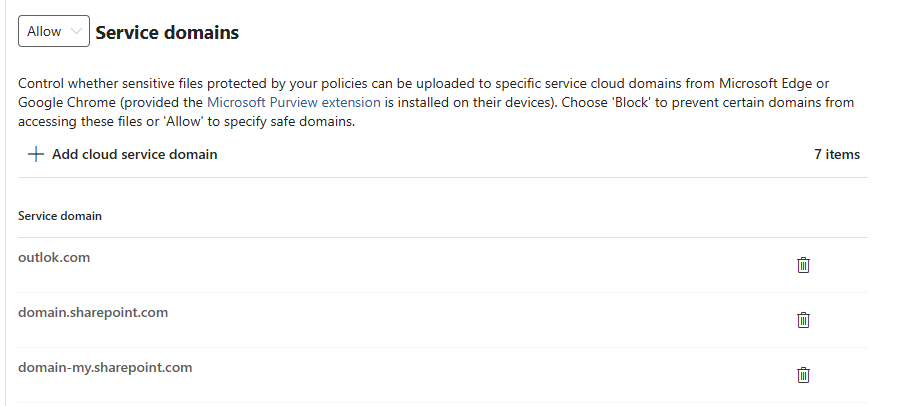Click the Service domains heading
900x406 pixels.
tap(167, 32)
